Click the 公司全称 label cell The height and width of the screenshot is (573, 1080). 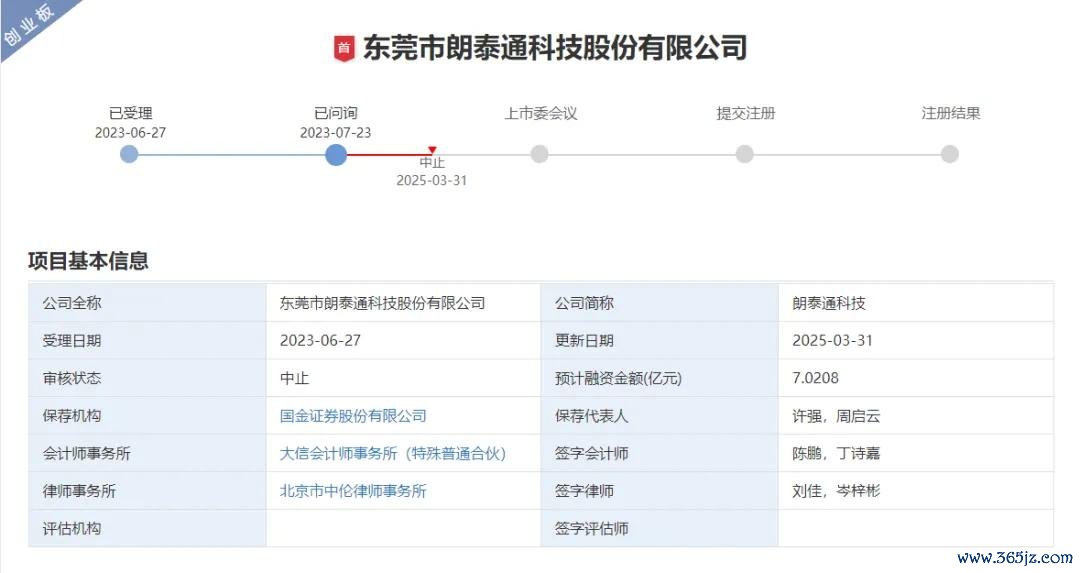point(147,303)
